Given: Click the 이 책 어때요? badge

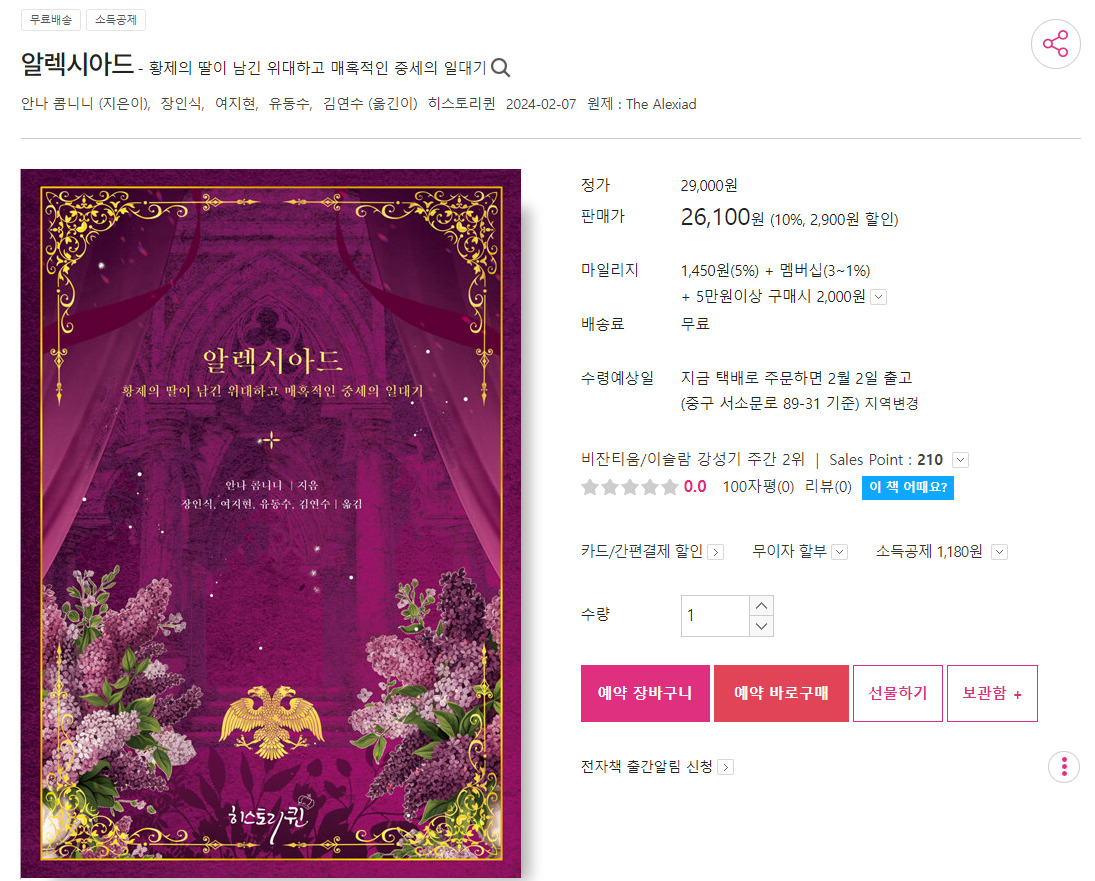Looking at the screenshot, I should (x=907, y=487).
